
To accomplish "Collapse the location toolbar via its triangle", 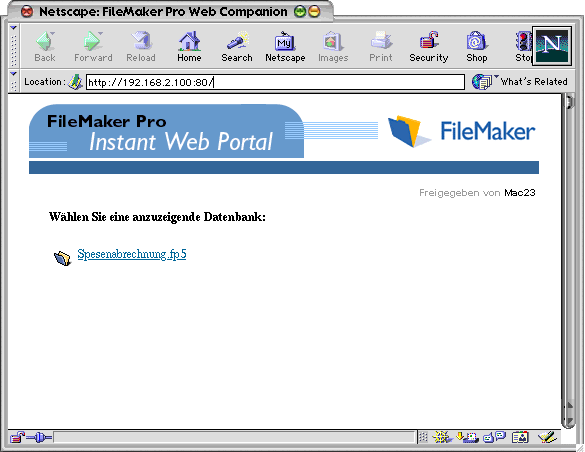I will point(13,74).
